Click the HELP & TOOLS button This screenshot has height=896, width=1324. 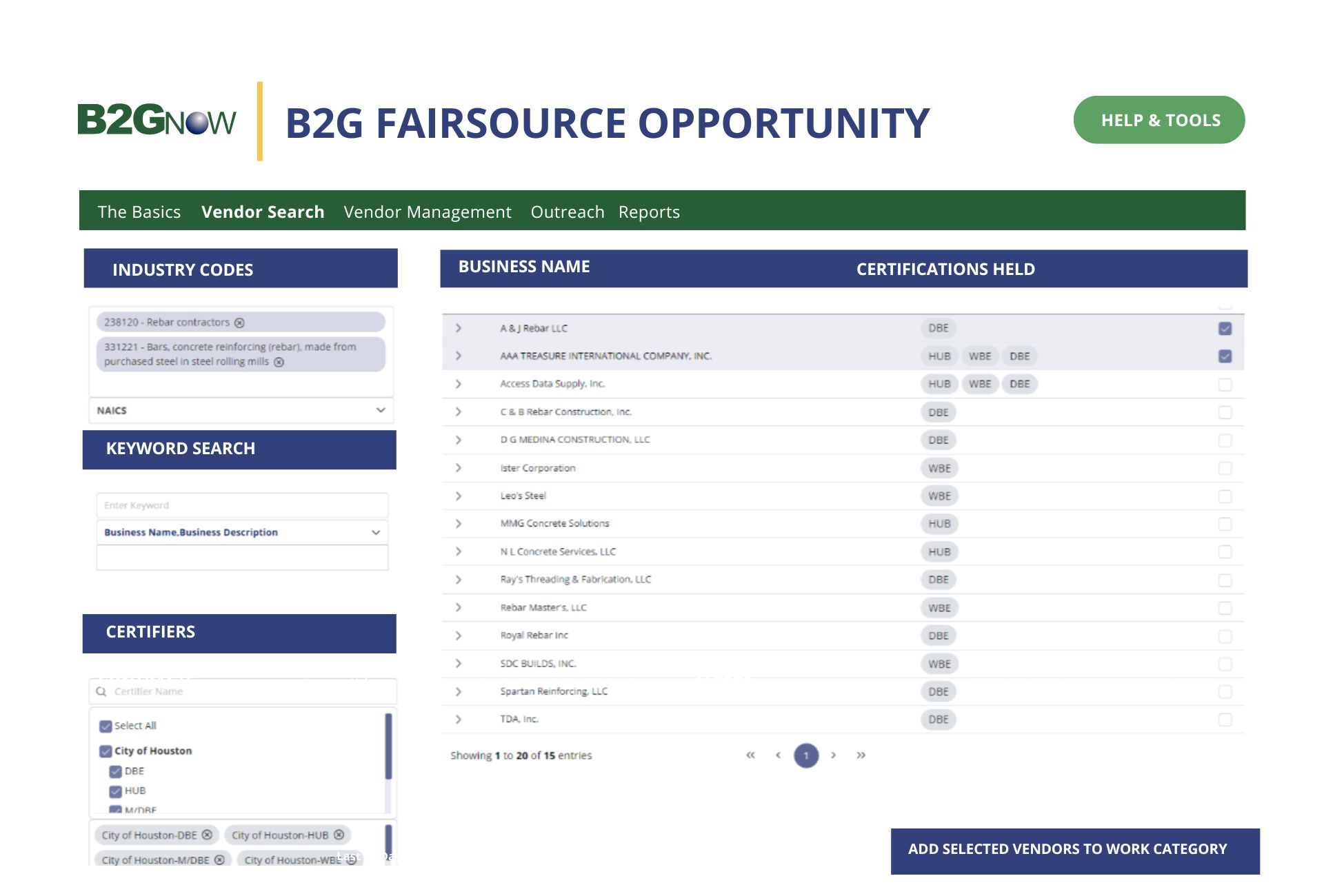[x=1159, y=119]
